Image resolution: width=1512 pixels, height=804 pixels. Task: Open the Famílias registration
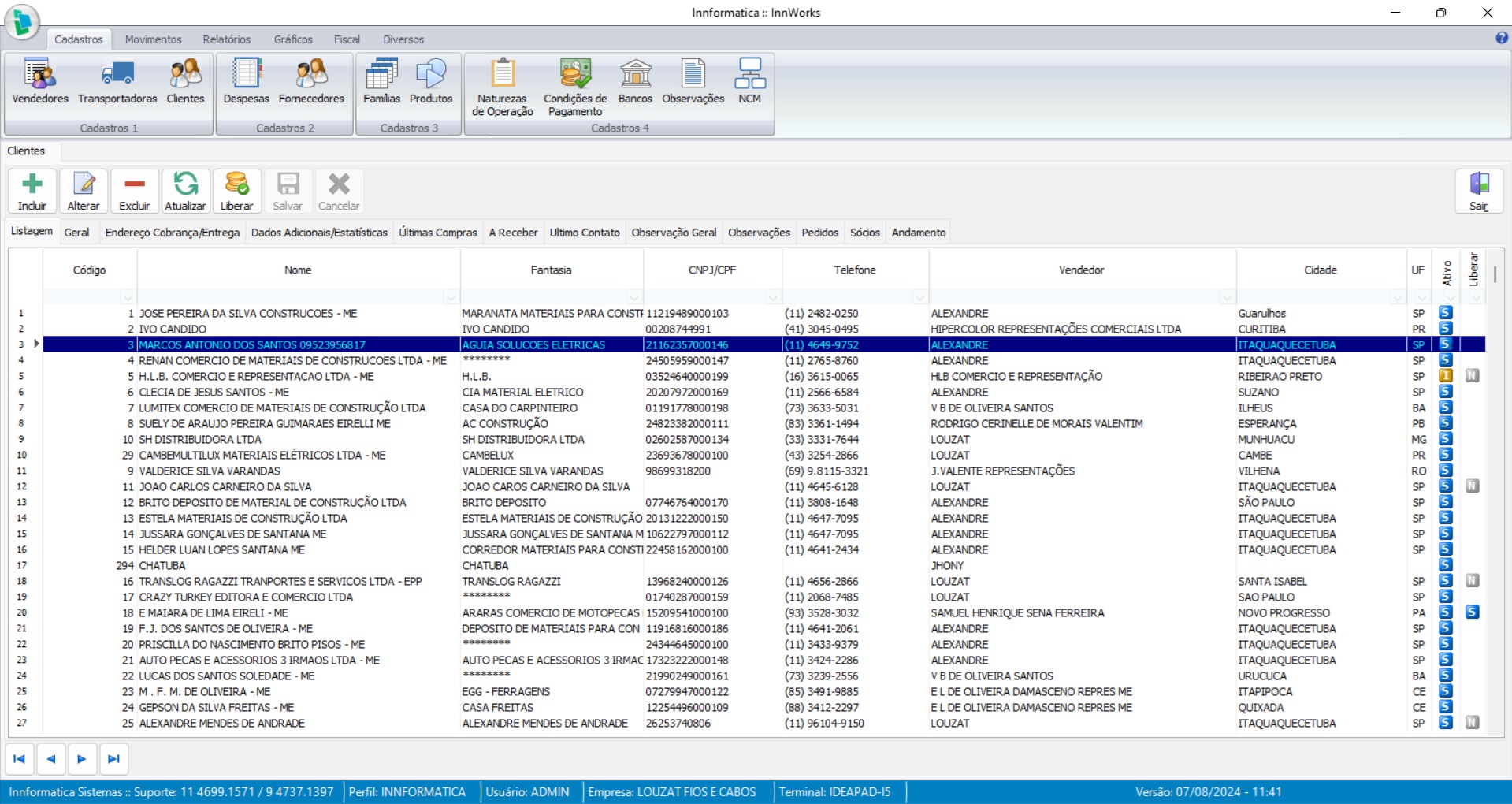[x=381, y=83]
